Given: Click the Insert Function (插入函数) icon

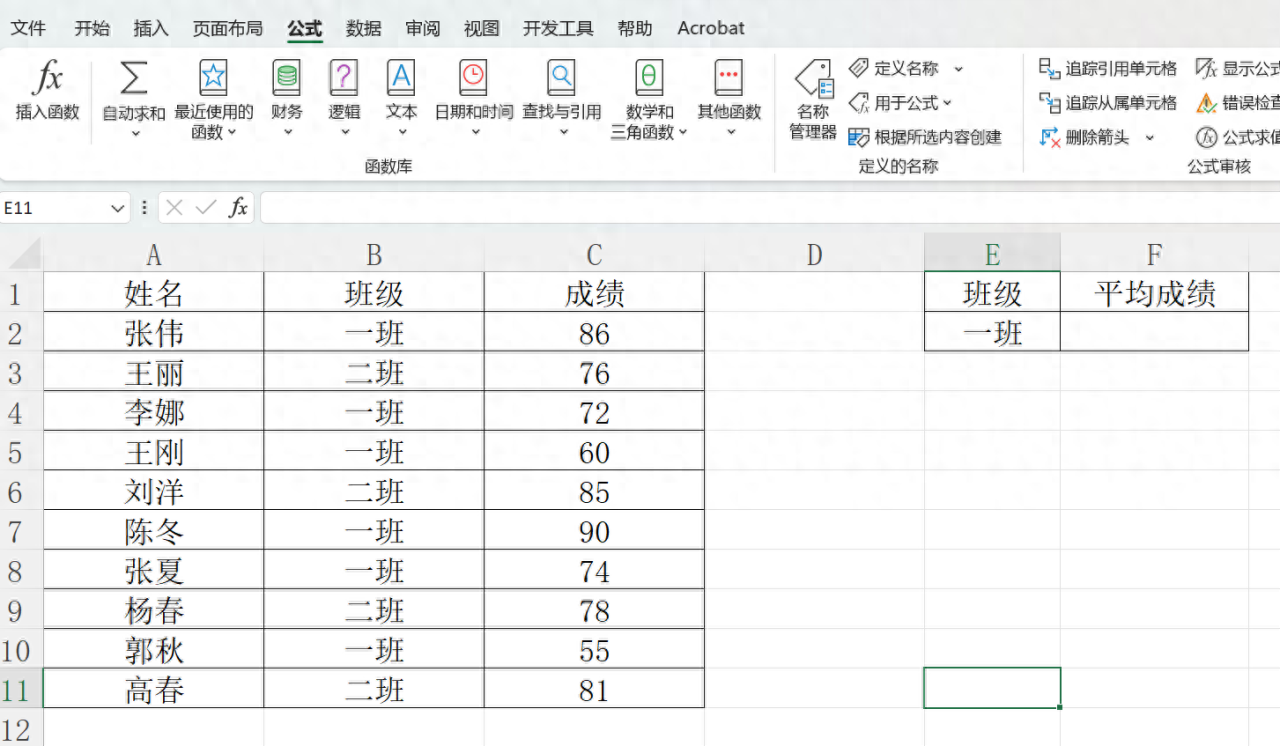Looking at the screenshot, I should (47, 78).
